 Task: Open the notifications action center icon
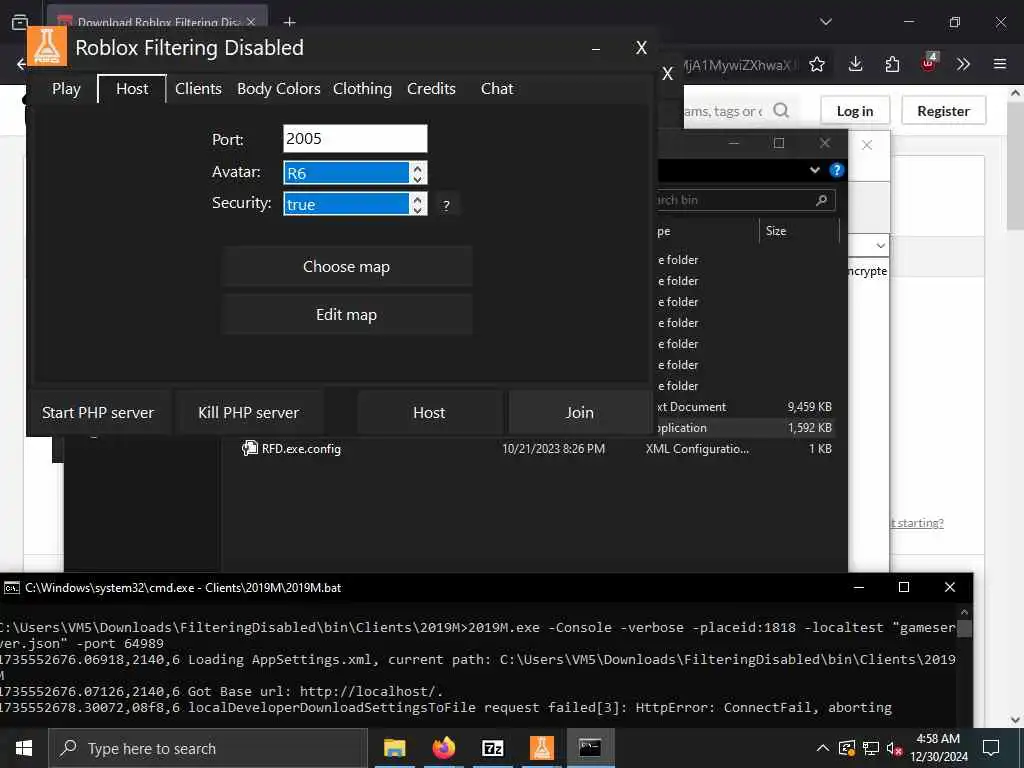(991, 748)
